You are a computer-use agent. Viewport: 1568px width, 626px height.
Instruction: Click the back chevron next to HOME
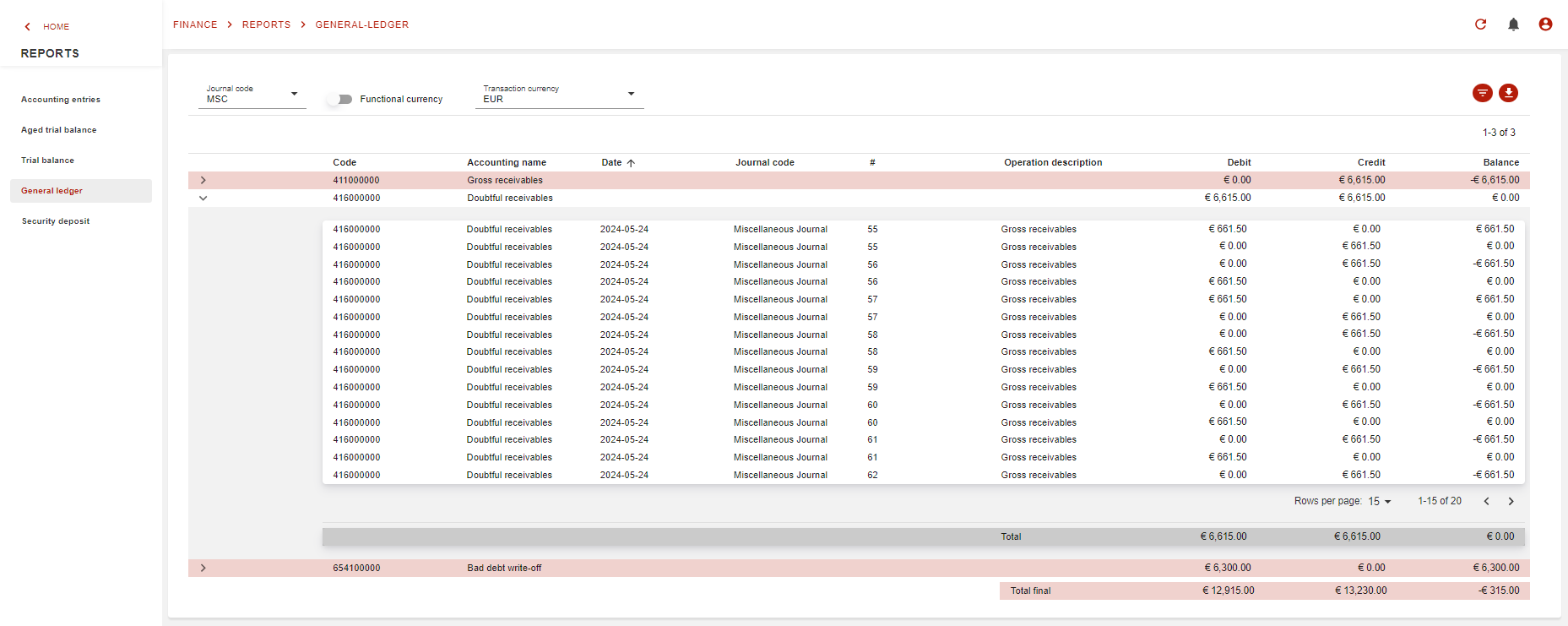tap(27, 27)
